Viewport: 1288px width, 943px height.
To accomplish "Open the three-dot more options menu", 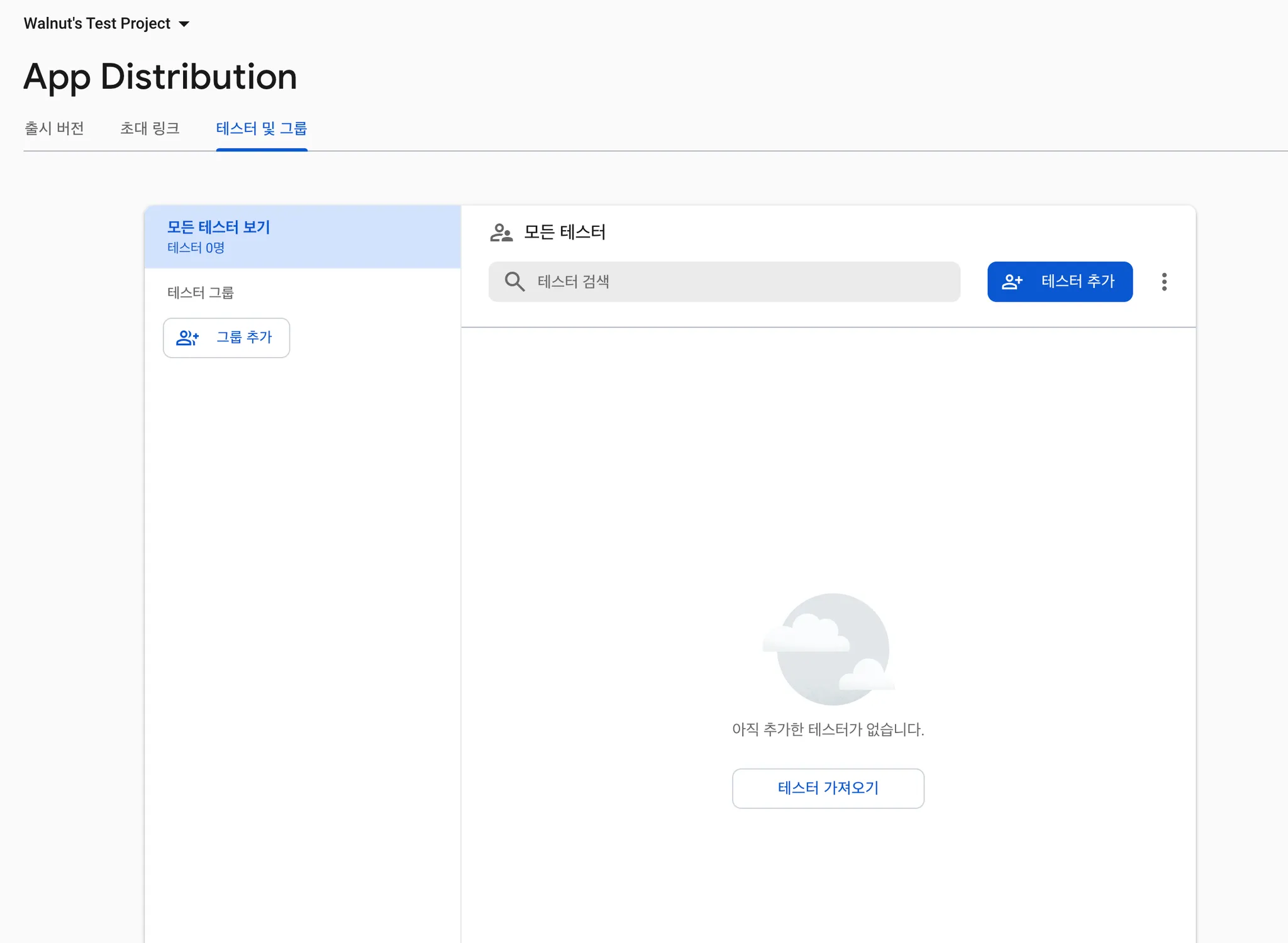I will coord(1164,282).
